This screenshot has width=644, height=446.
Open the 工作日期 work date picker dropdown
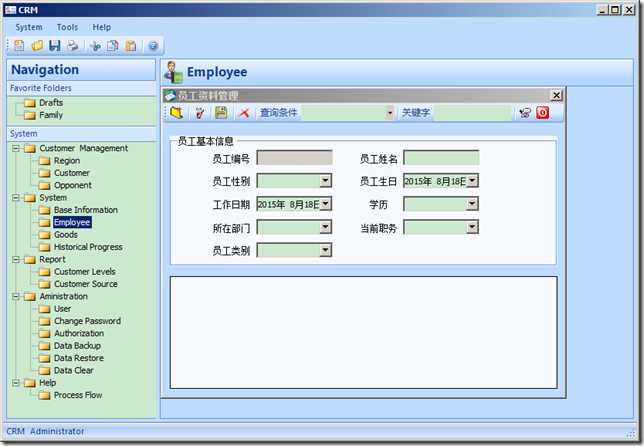[325, 204]
